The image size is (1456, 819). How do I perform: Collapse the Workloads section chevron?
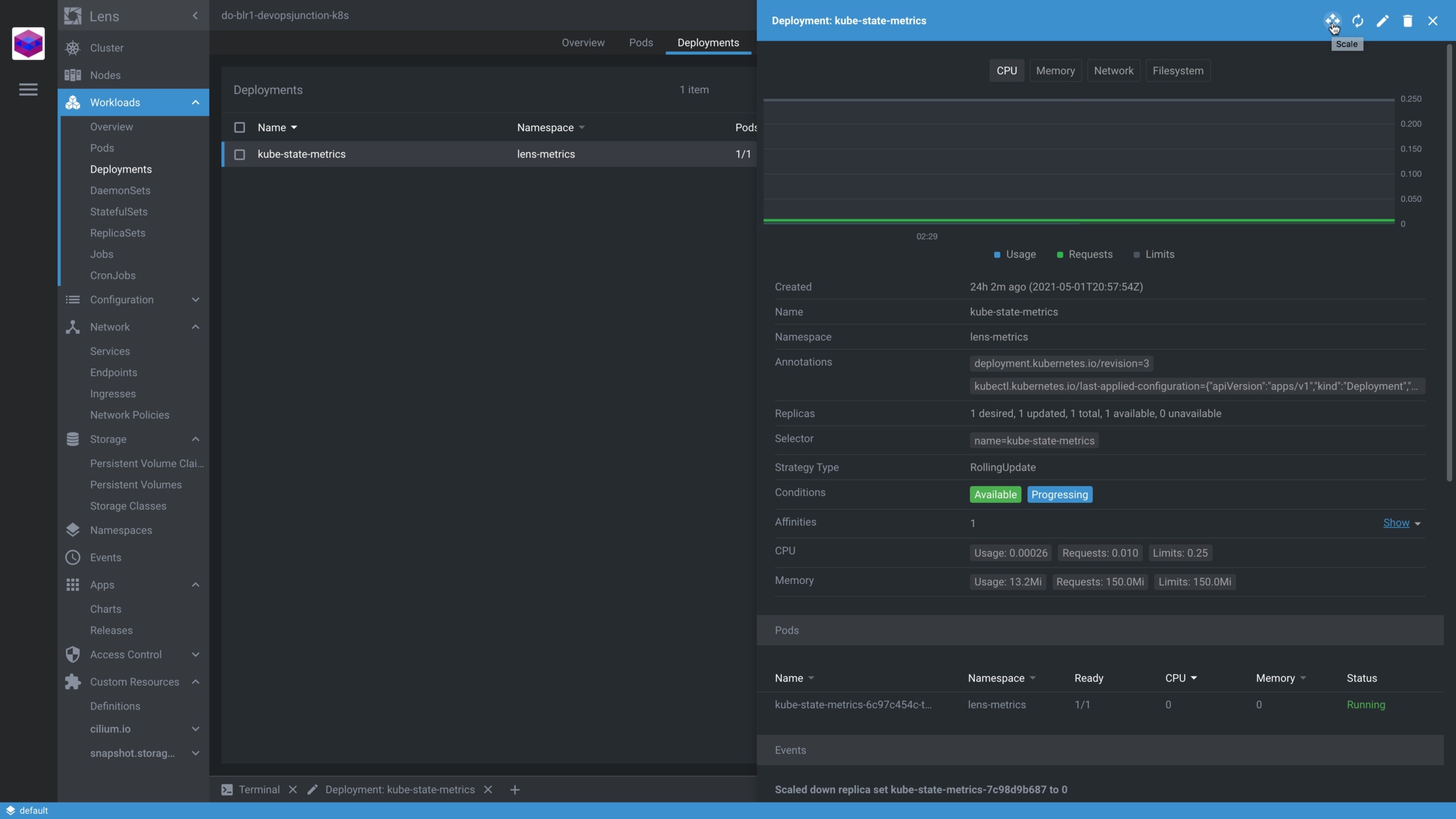(196, 102)
